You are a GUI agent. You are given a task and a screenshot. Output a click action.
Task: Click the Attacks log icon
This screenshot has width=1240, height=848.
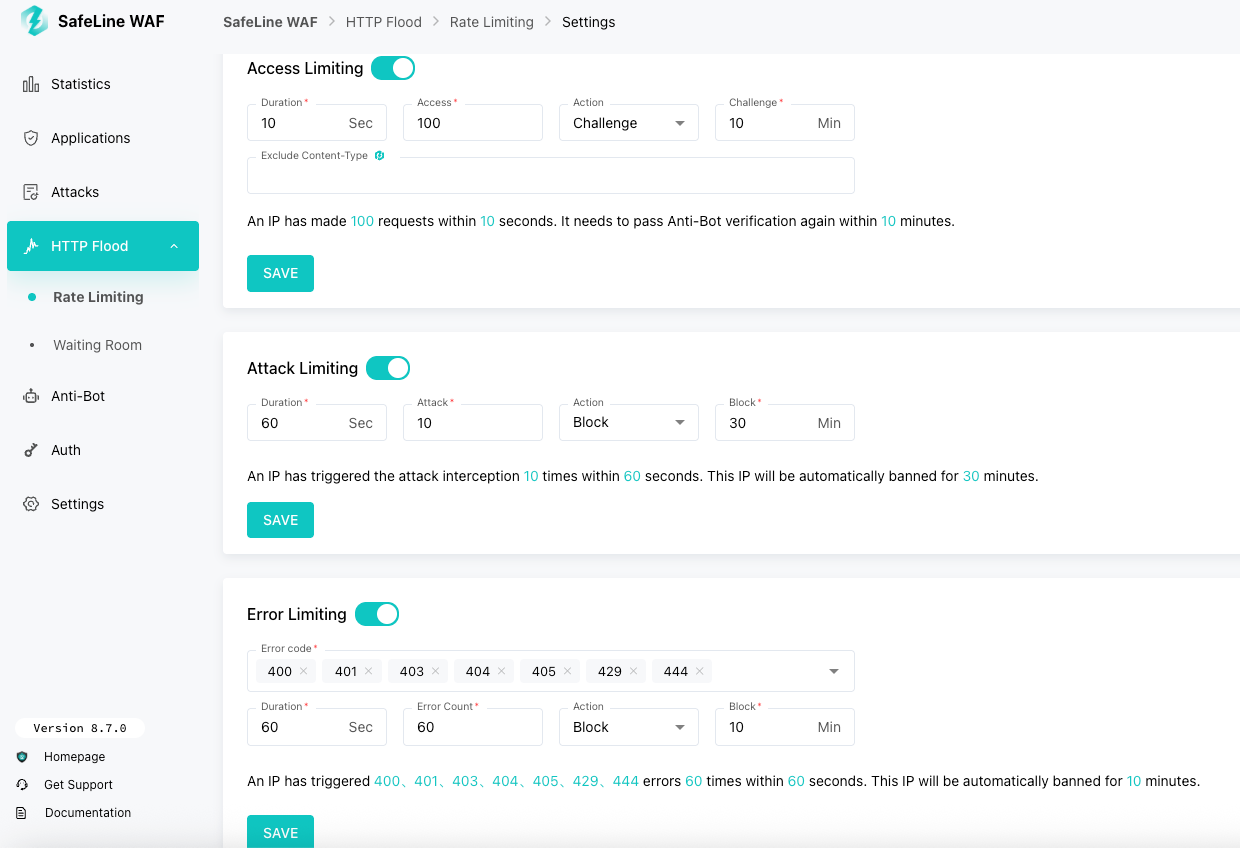31,192
